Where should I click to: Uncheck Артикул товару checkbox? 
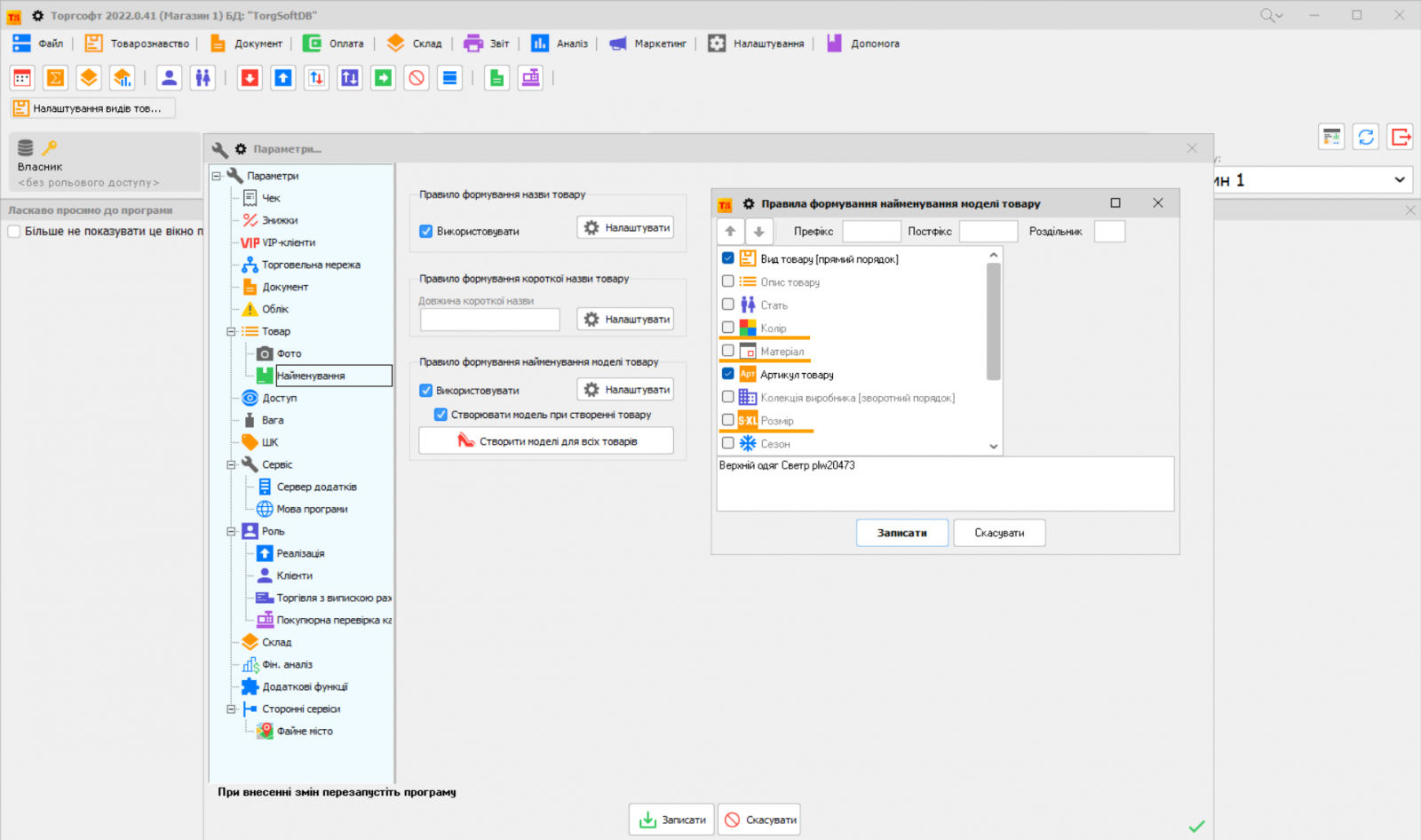728,374
